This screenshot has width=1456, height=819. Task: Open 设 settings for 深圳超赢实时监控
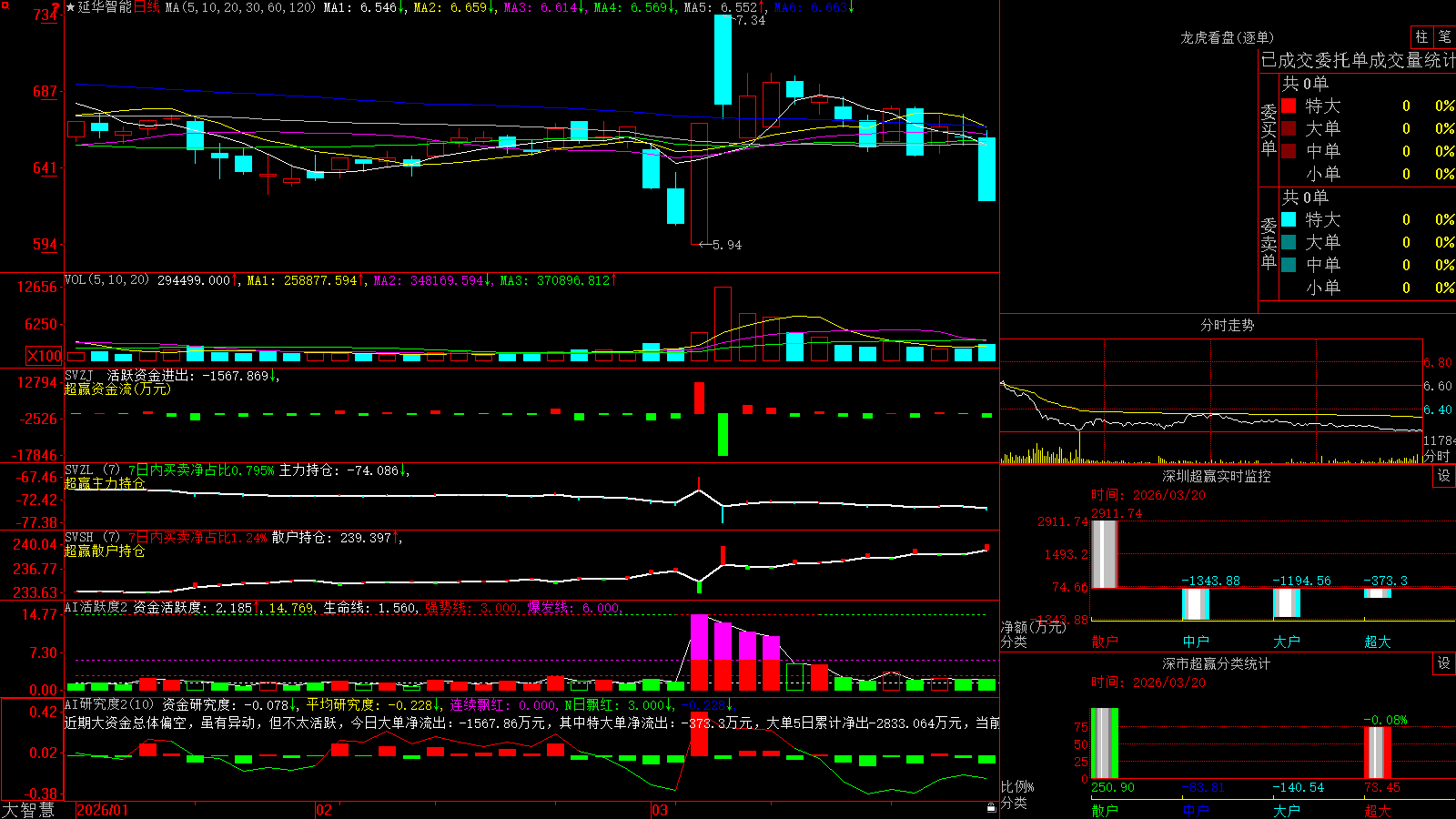(x=1444, y=476)
